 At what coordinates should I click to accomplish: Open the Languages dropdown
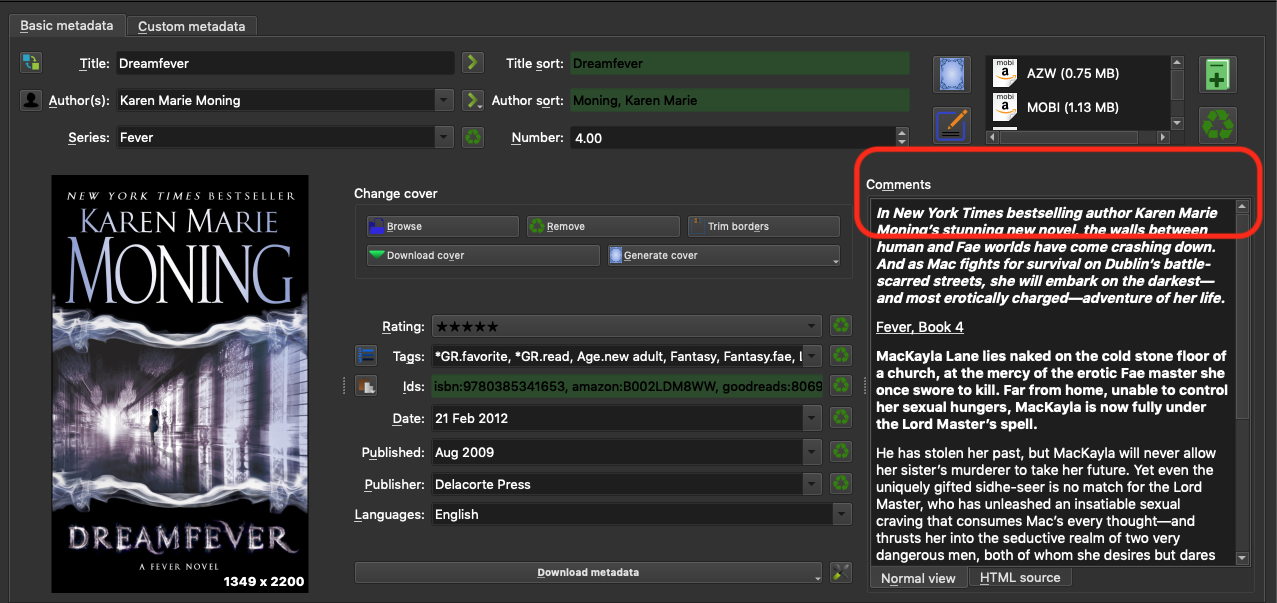841,514
